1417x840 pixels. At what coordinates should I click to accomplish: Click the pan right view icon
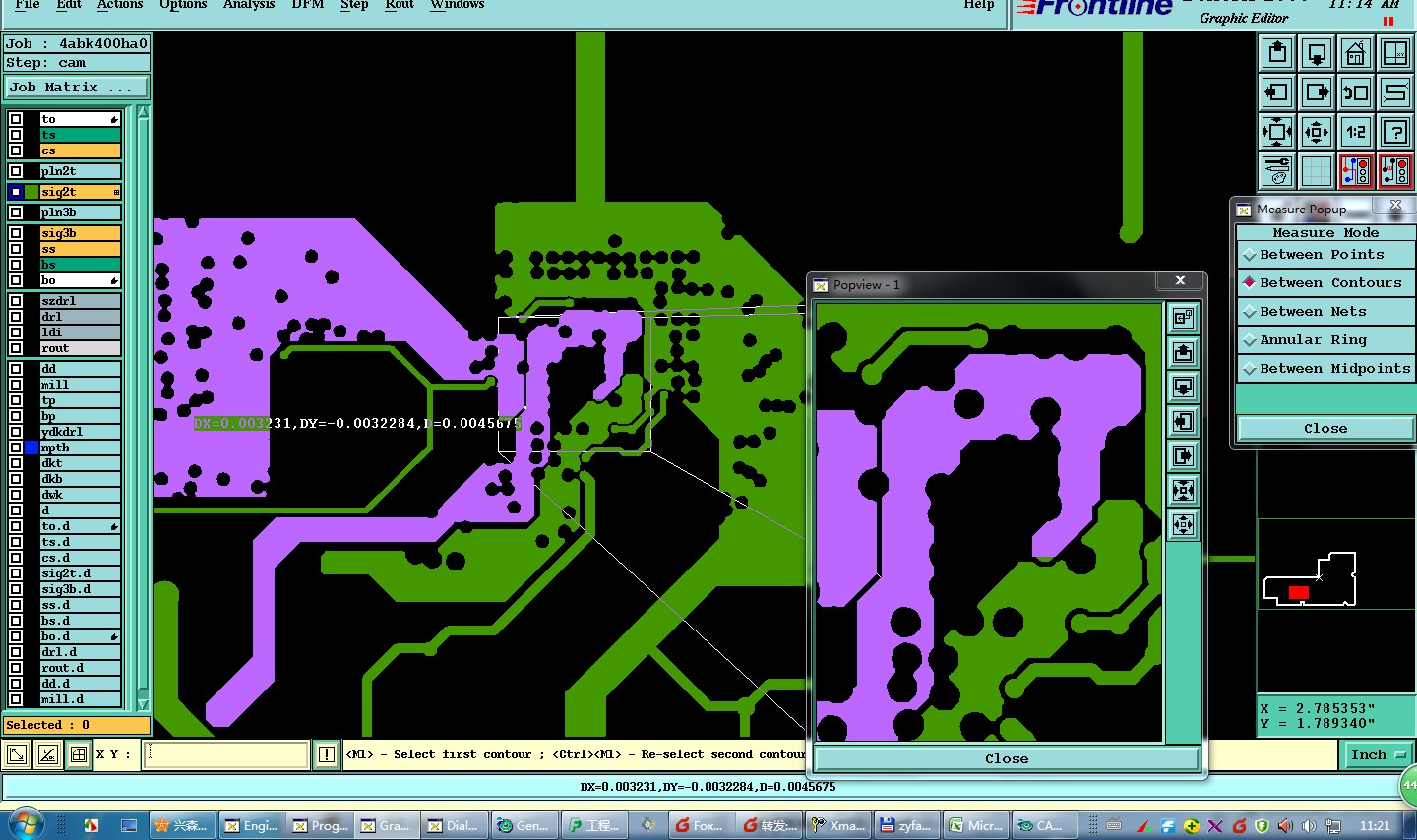[x=1317, y=92]
